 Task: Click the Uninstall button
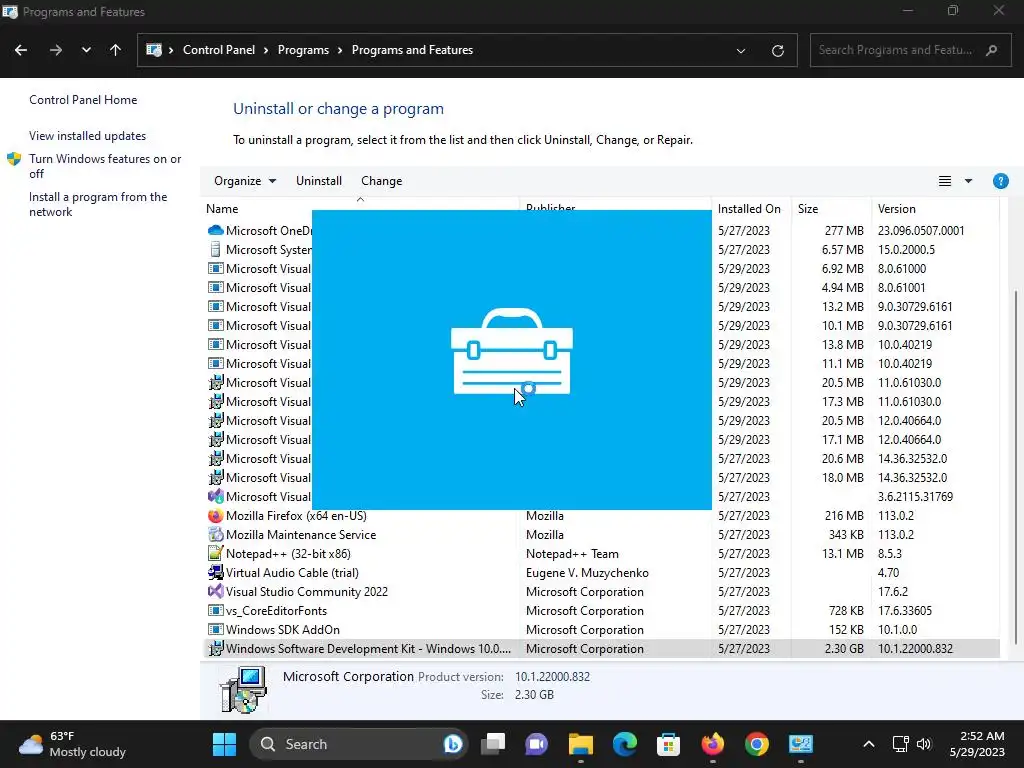pos(319,181)
